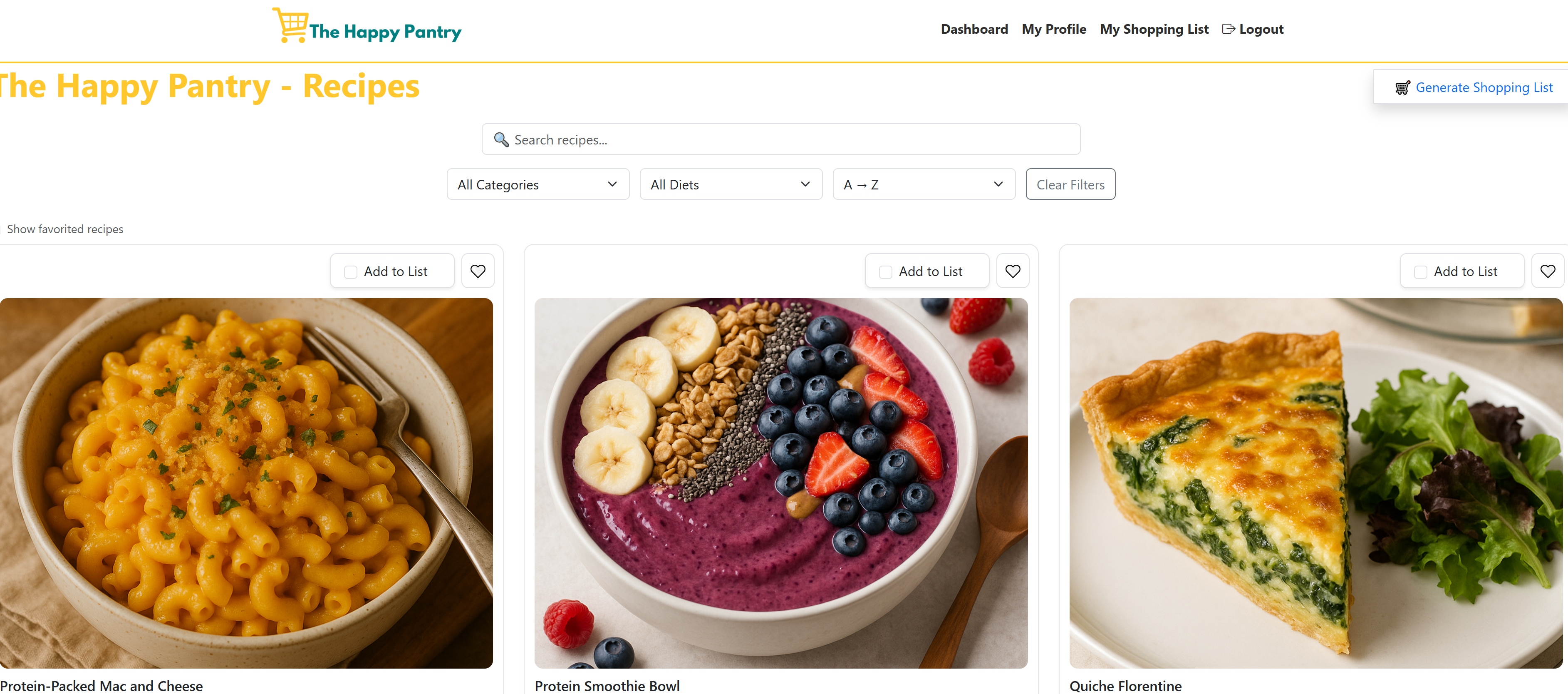Expand the A → Z sort dropdown
Screen dimensions: 1568x694
click(924, 184)
